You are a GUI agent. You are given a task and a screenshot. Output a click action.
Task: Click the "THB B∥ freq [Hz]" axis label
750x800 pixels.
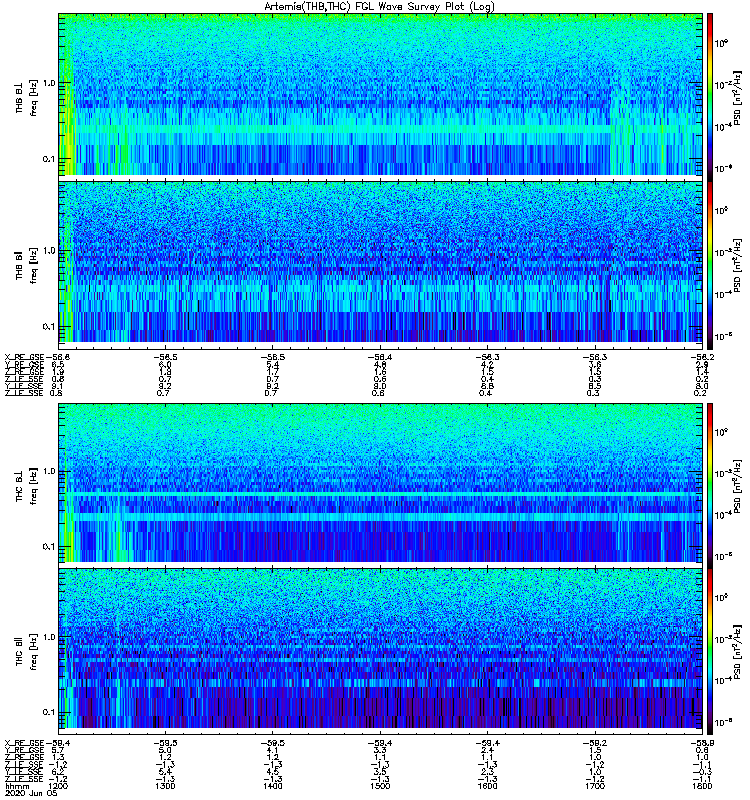tap(26, 265)
